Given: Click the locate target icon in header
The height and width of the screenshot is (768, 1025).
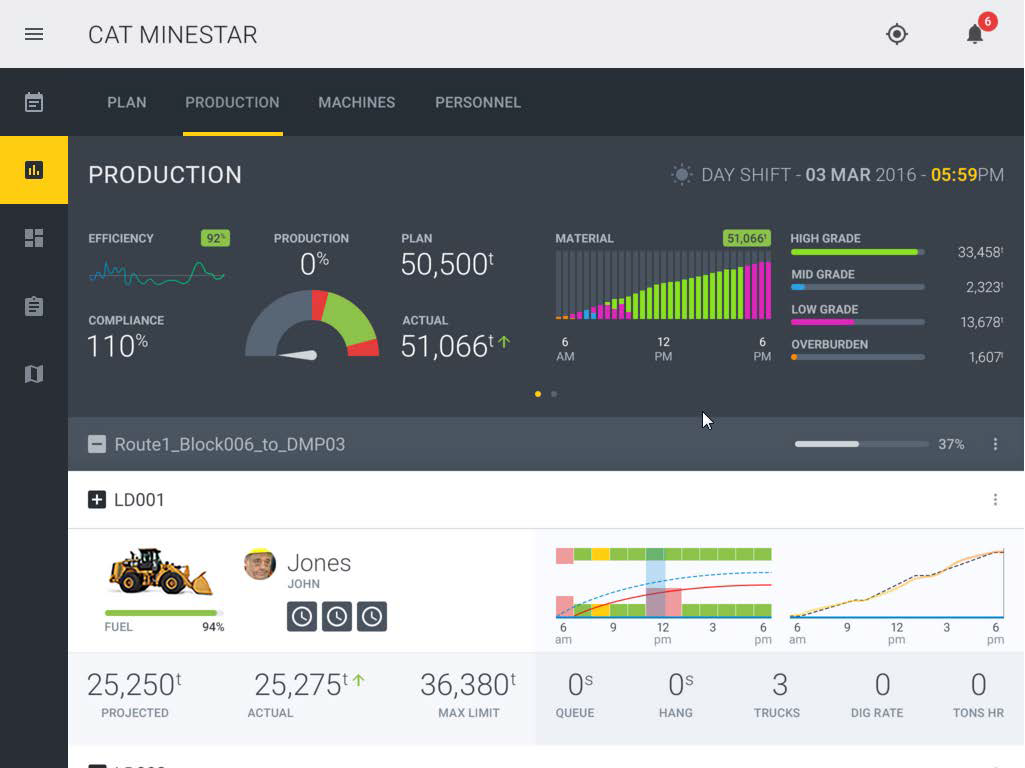Looking at the screenshot, I should [897, 34].
